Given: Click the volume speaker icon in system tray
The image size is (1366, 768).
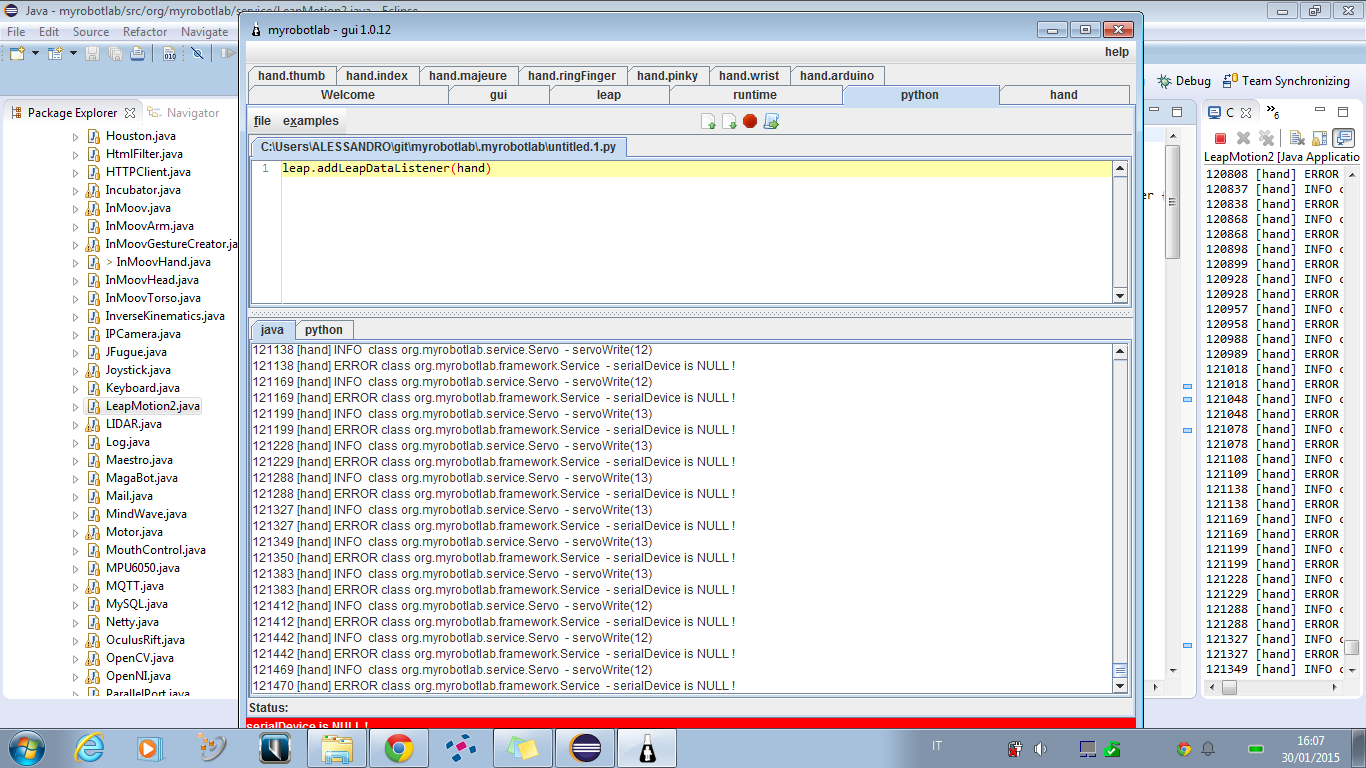Looking at the screenshot, I should pyautogui.click(x=1041, y=748).
